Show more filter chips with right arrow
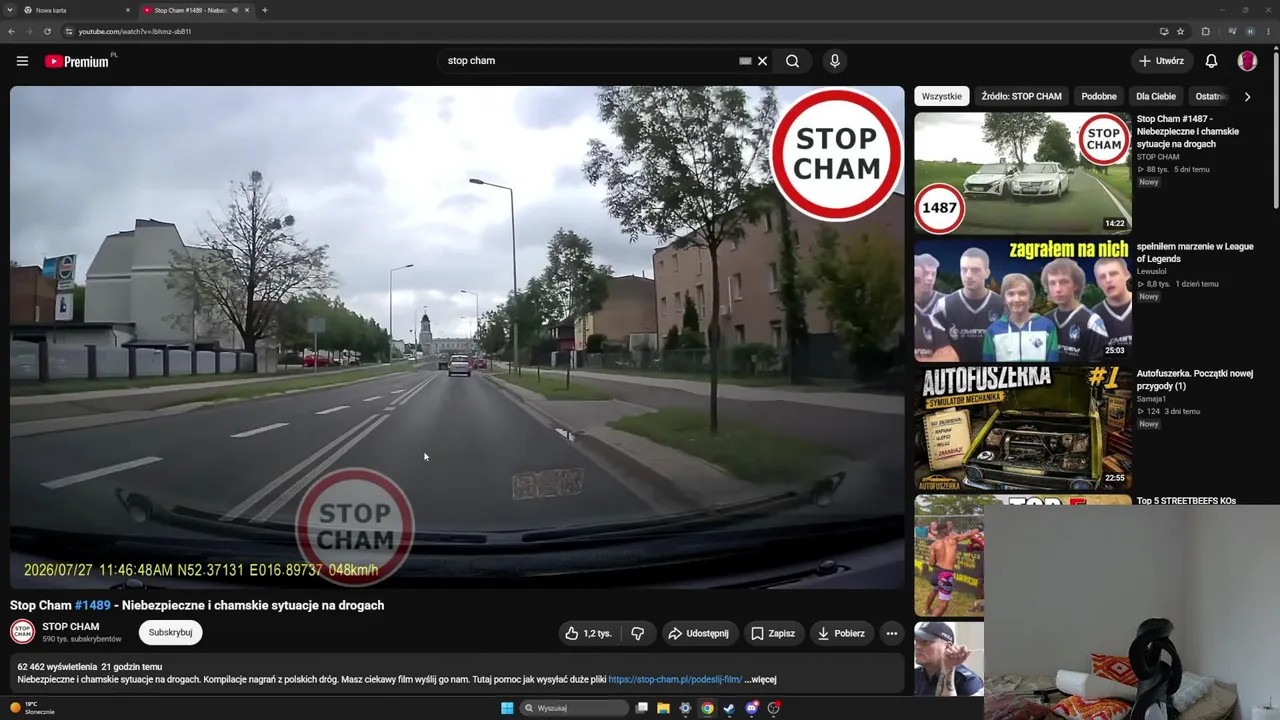This screenshot has height=720, width=1280. click(x=1247, y=96)
